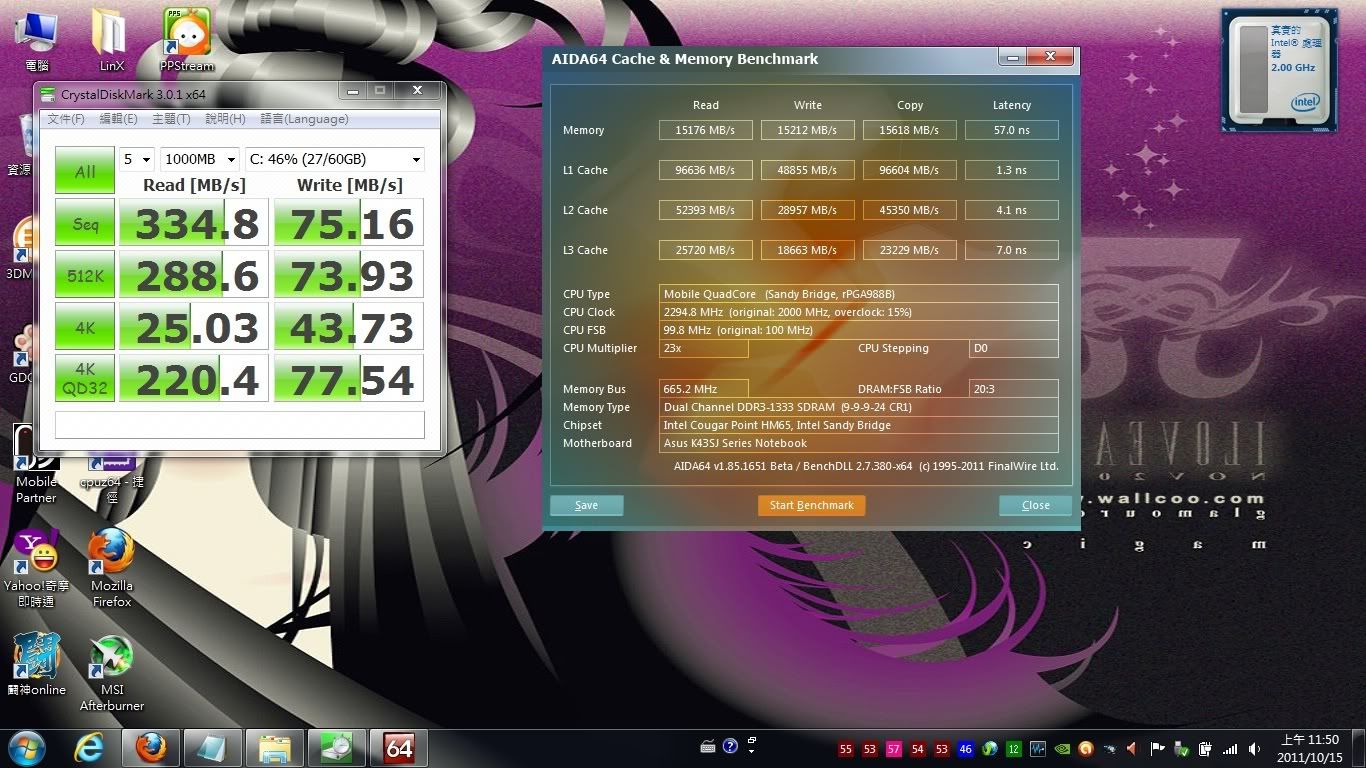Open the test size dropdown 1000MB

200,159
